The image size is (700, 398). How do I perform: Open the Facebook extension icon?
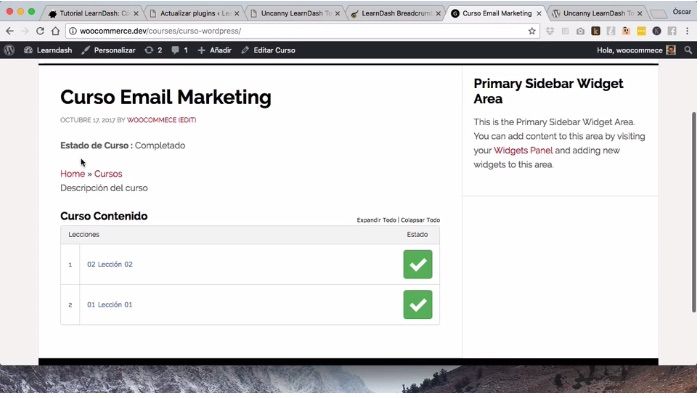672,31
